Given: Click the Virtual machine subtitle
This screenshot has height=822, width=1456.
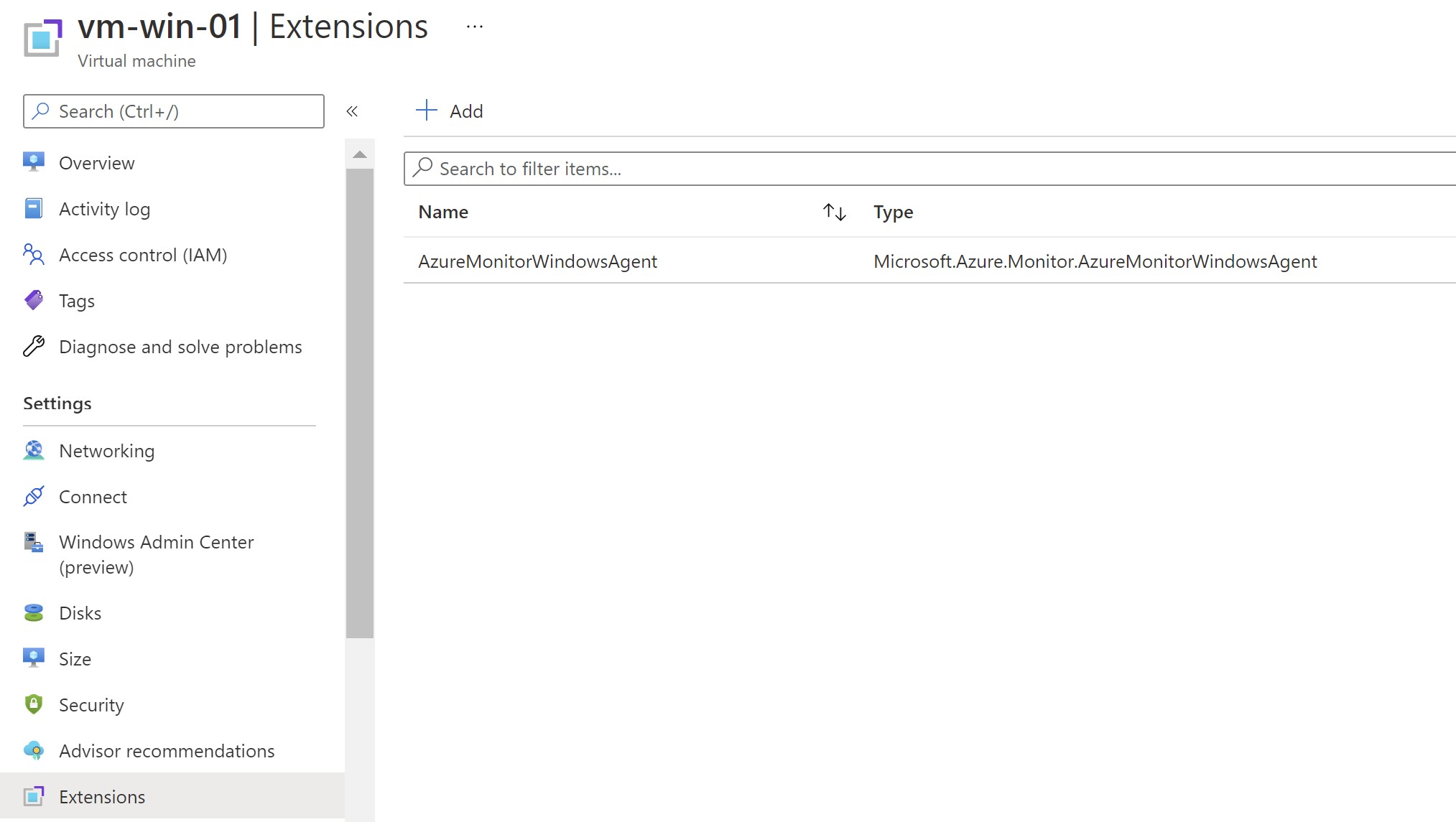Looking at the screenshot, I should pyautogui.click(x=136, y=61).
